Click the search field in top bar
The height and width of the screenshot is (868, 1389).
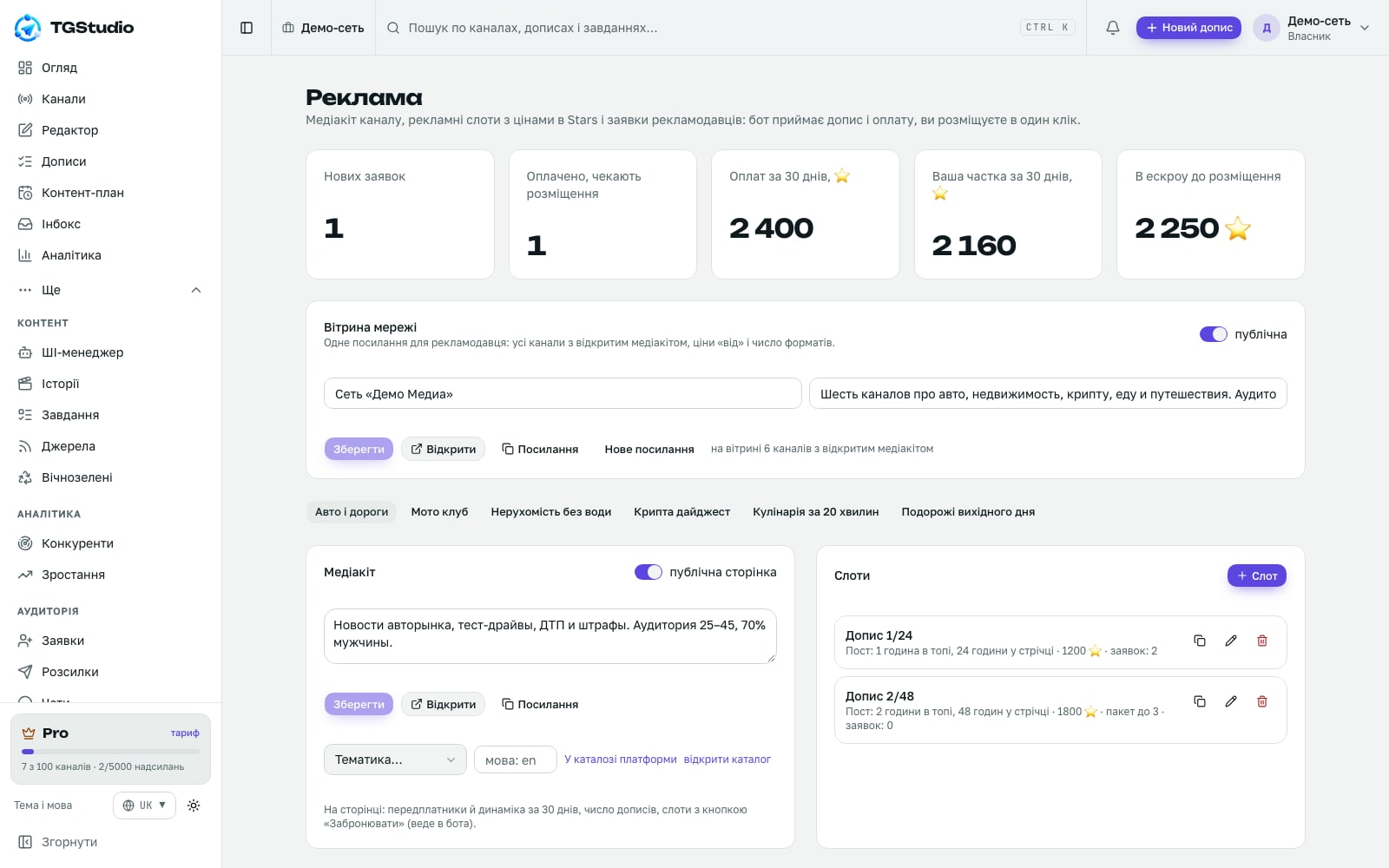730,28
